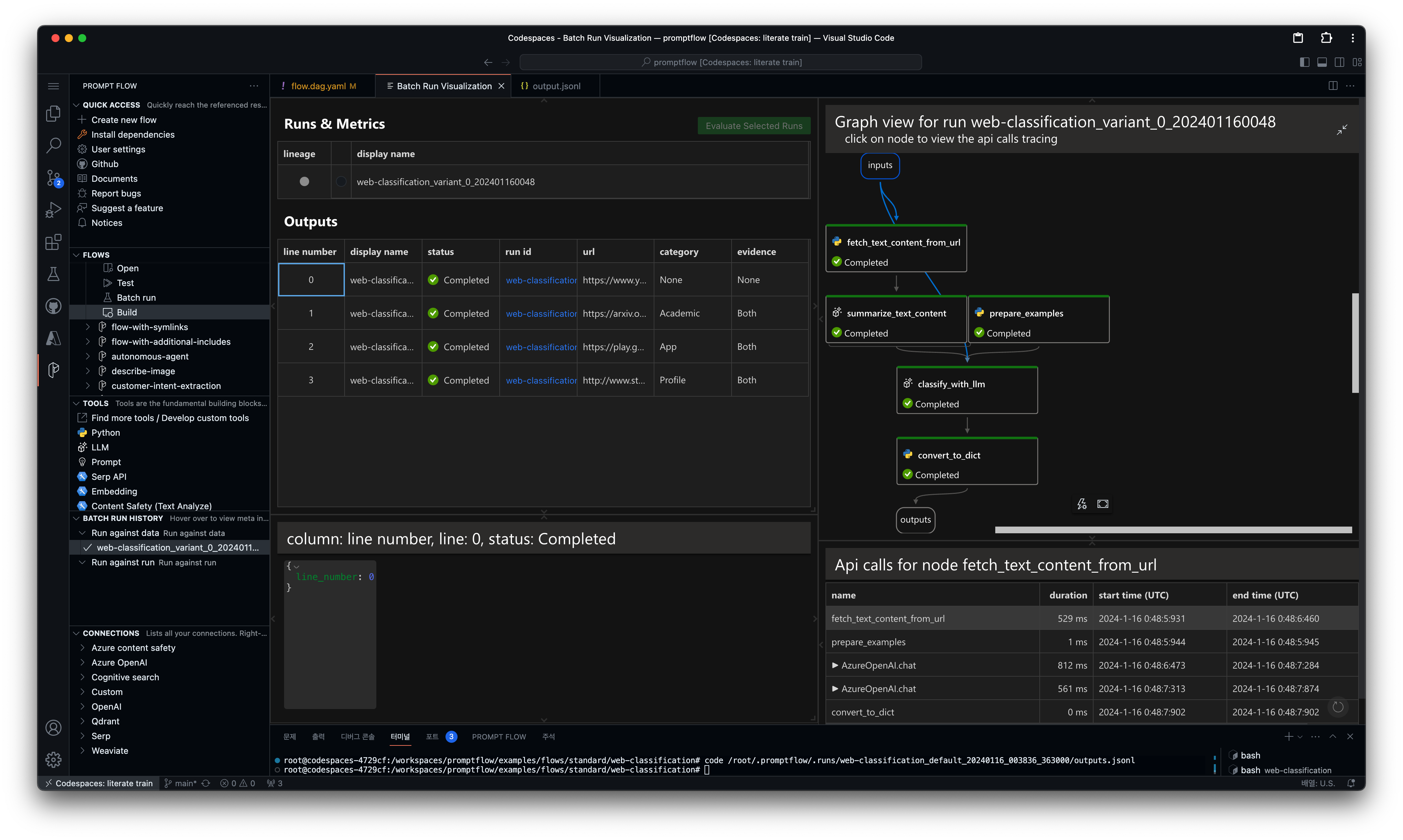
Task: Collapse the graph view panel
Action: point(1342,130)
